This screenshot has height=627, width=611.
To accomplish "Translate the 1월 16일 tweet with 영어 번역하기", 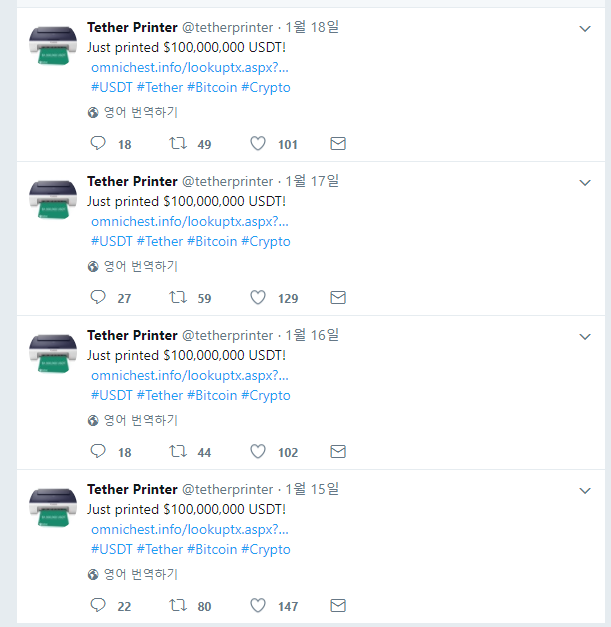I will [140, 420].
